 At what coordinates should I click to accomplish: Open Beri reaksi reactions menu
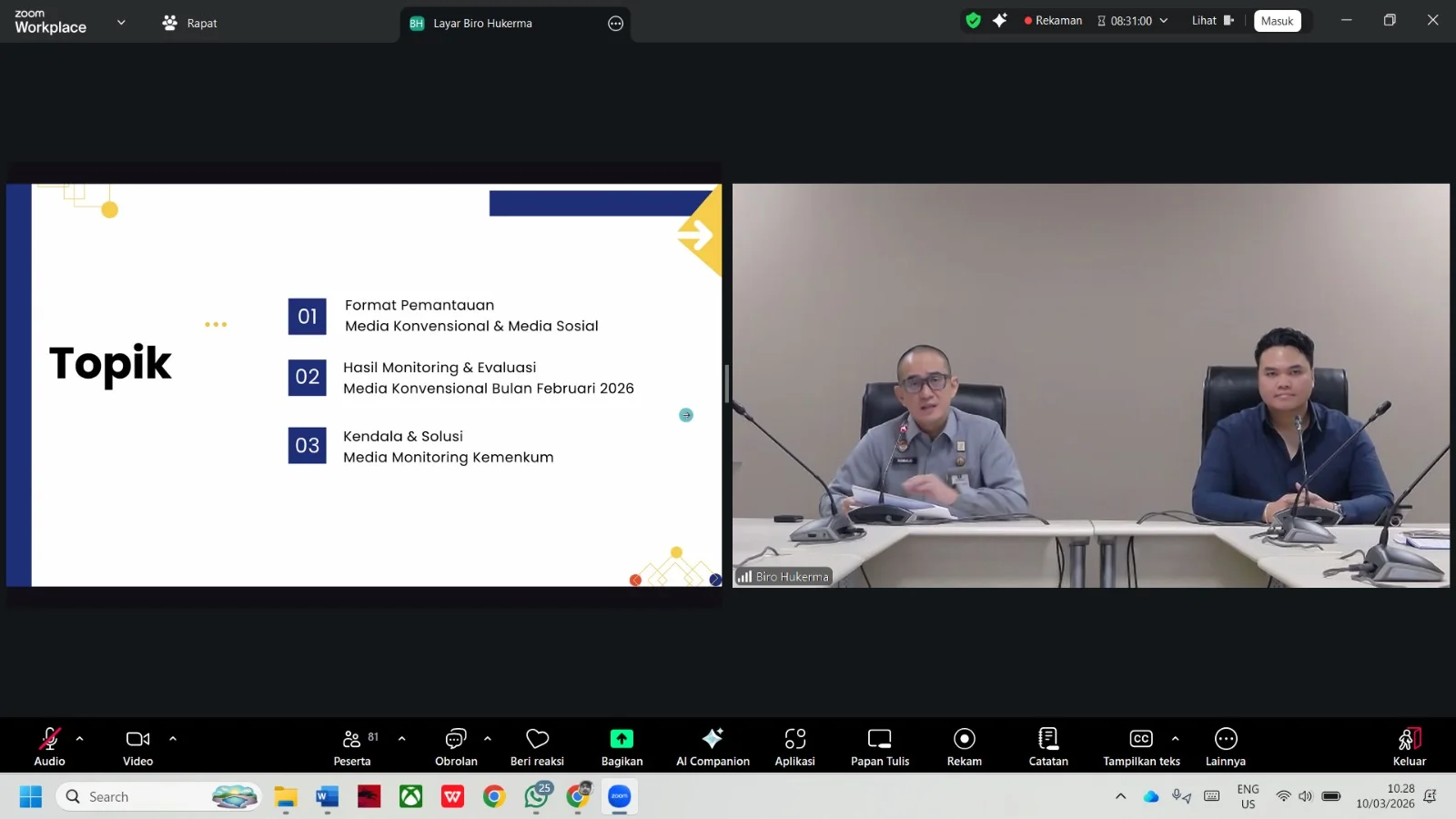[537, 746]
